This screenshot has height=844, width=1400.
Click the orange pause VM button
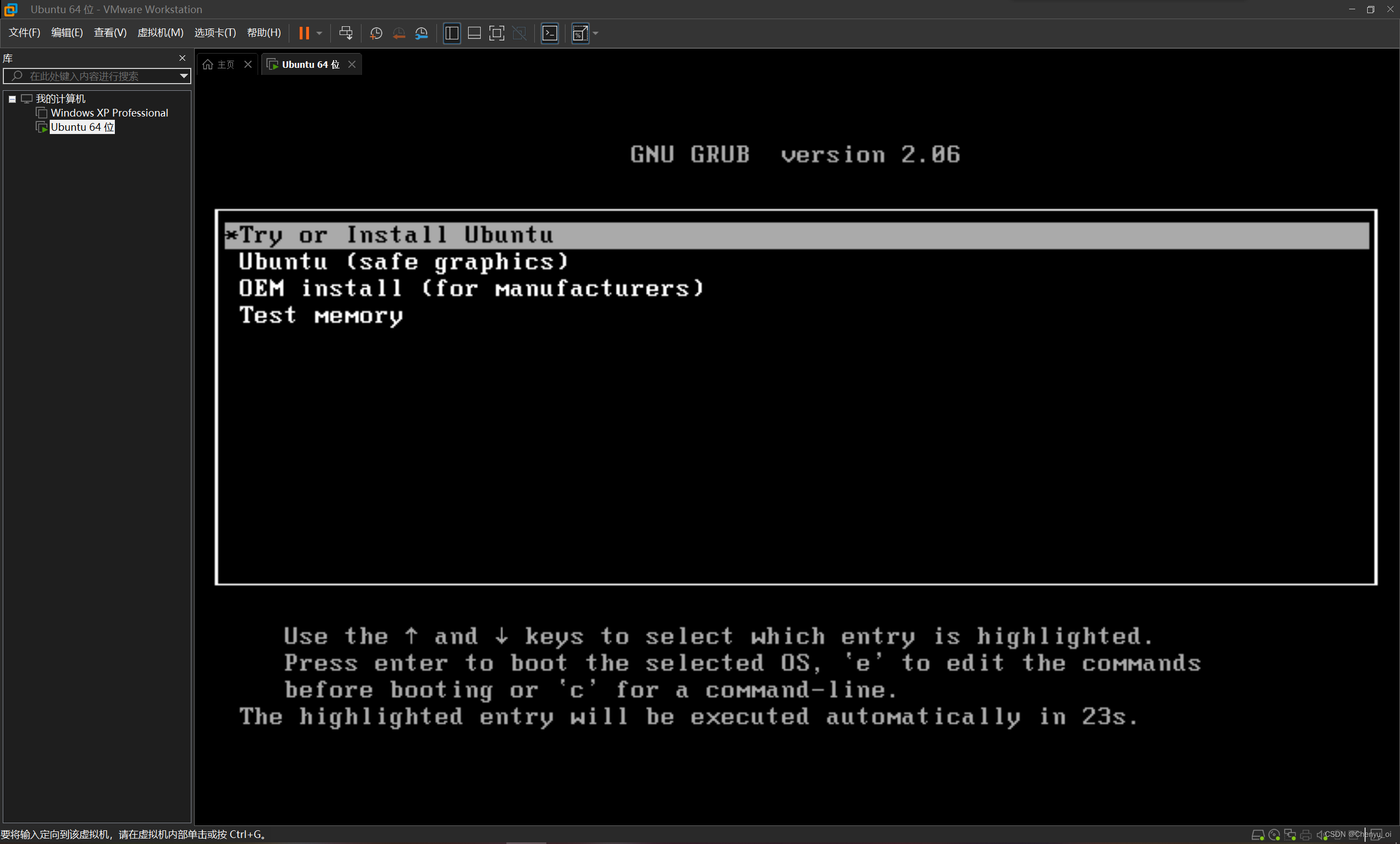coord(304,33)
